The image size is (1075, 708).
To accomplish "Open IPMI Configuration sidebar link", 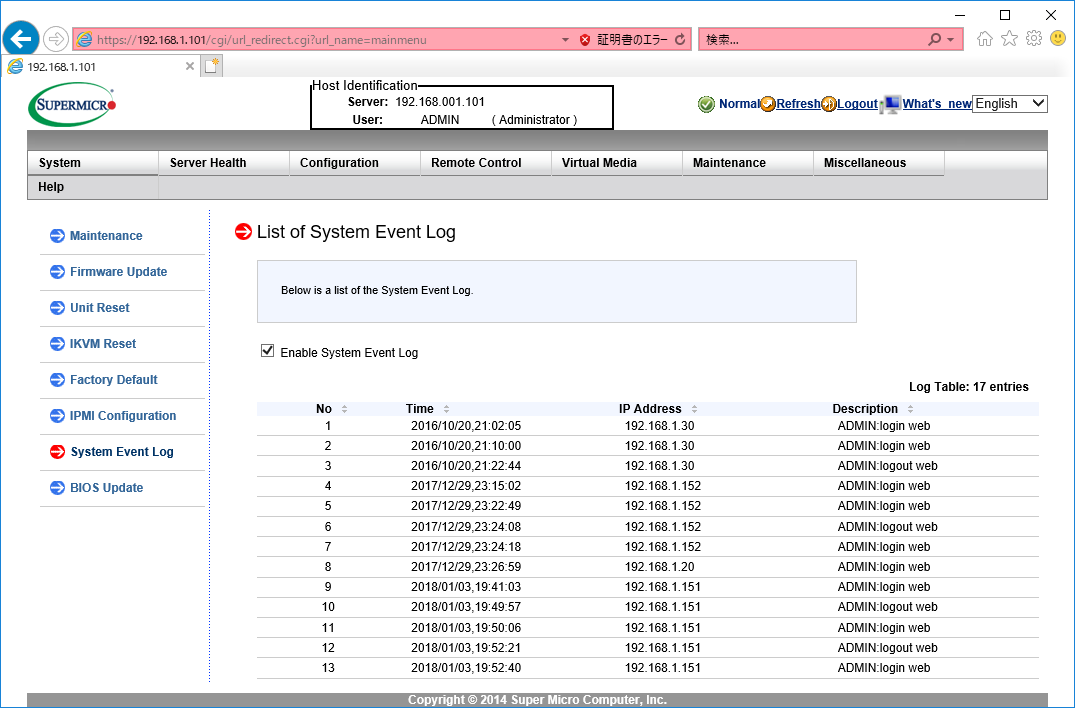I will click(x=123, y=415).
